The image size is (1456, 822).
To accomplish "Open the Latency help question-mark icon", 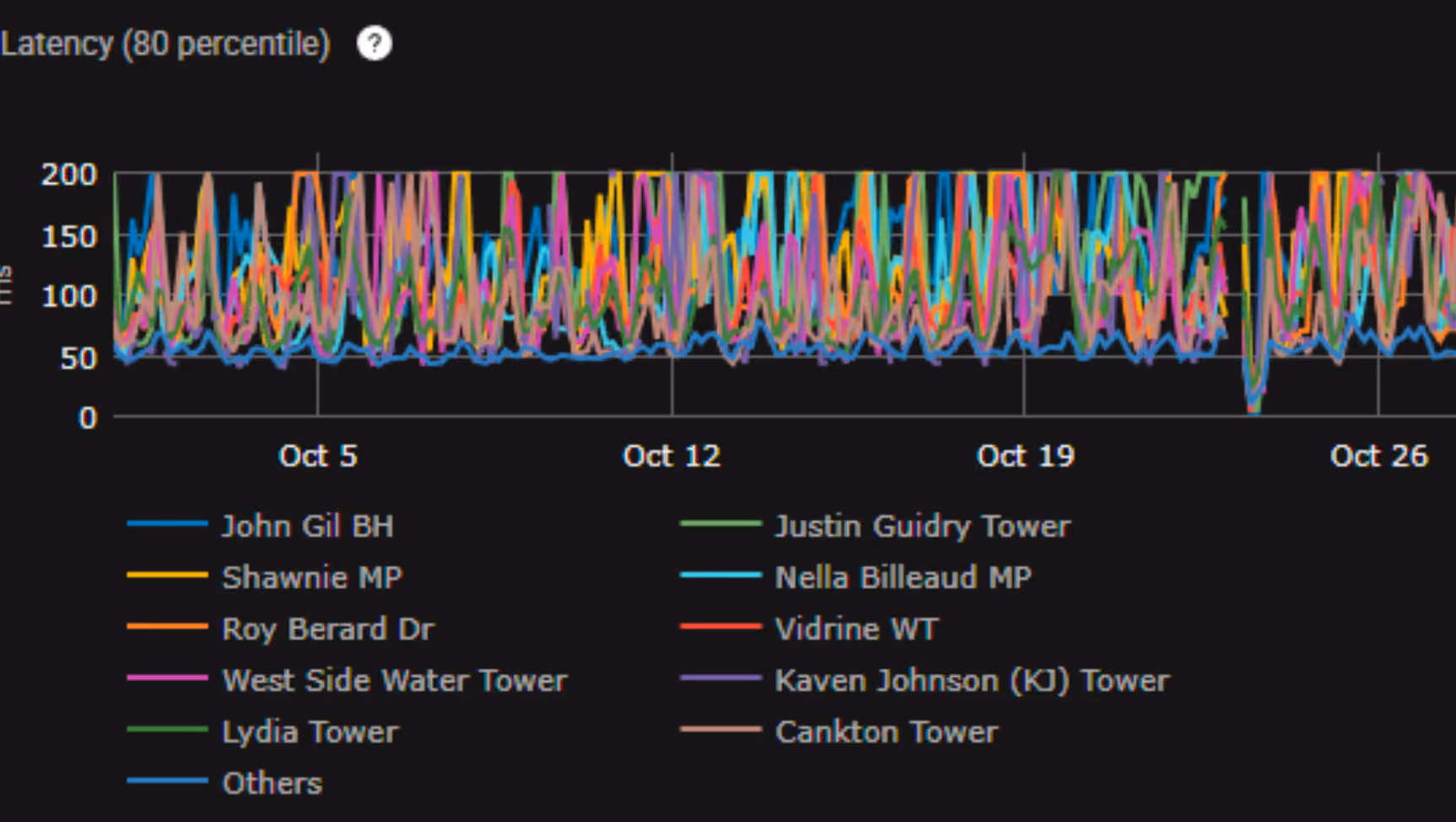I will [375, 43].
